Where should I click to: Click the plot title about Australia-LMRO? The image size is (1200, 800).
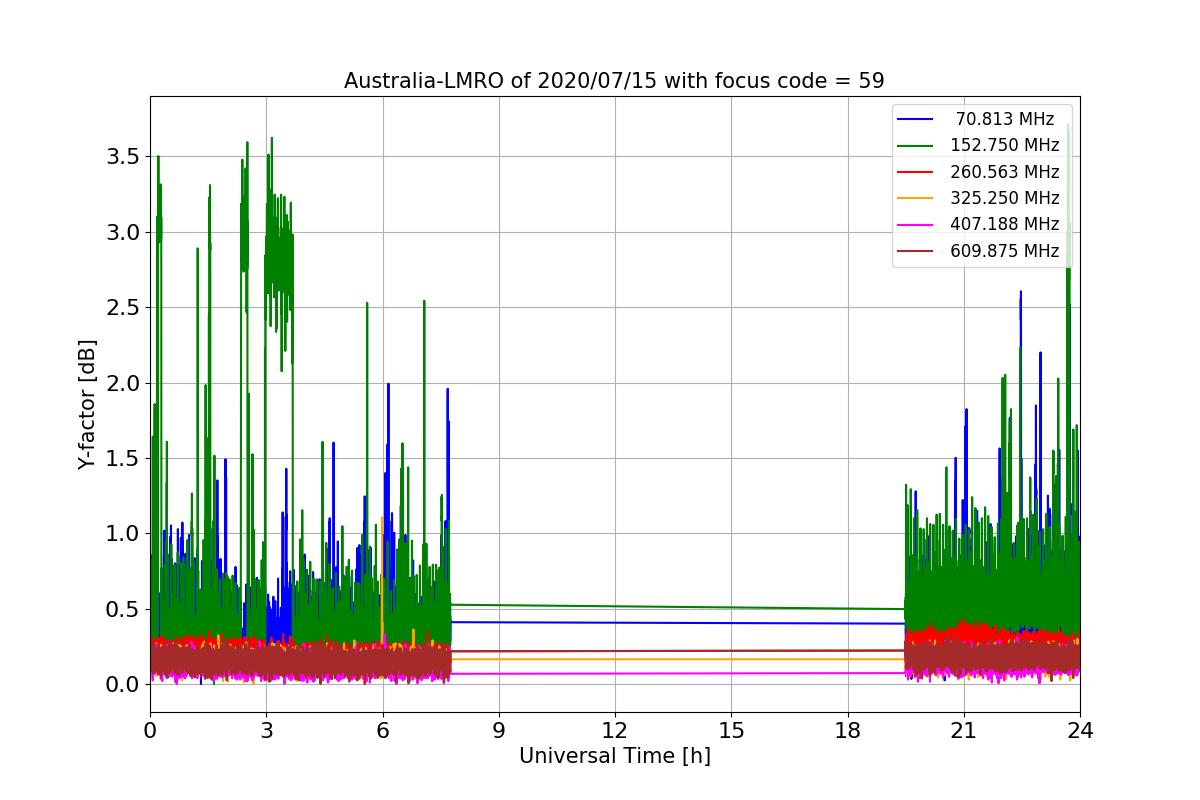[x=614, y=81]
